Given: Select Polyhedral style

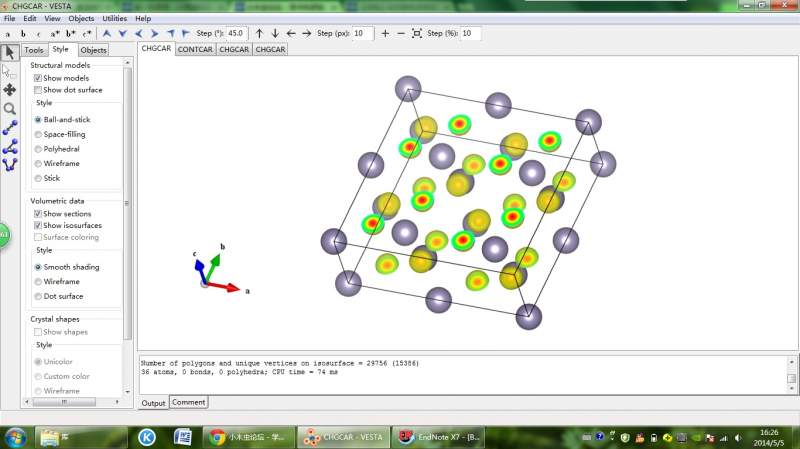Looking at the screenshot, I should (38, 149).
